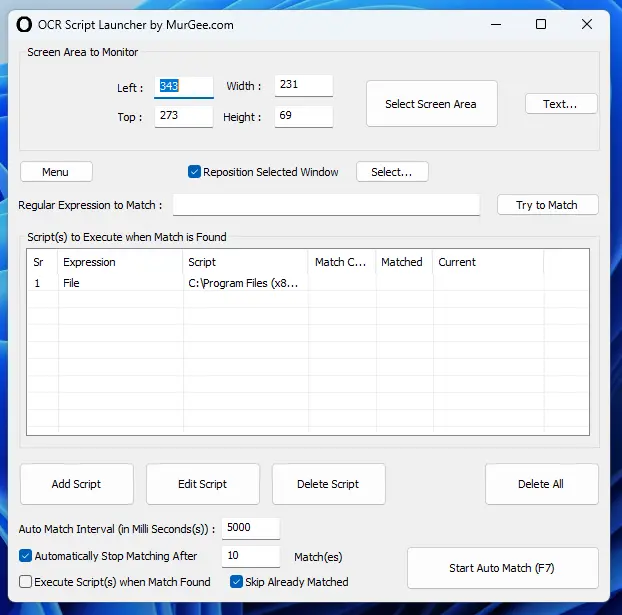Click the Script column header
This screenshot has width=622, height=615.
[245, 262]
